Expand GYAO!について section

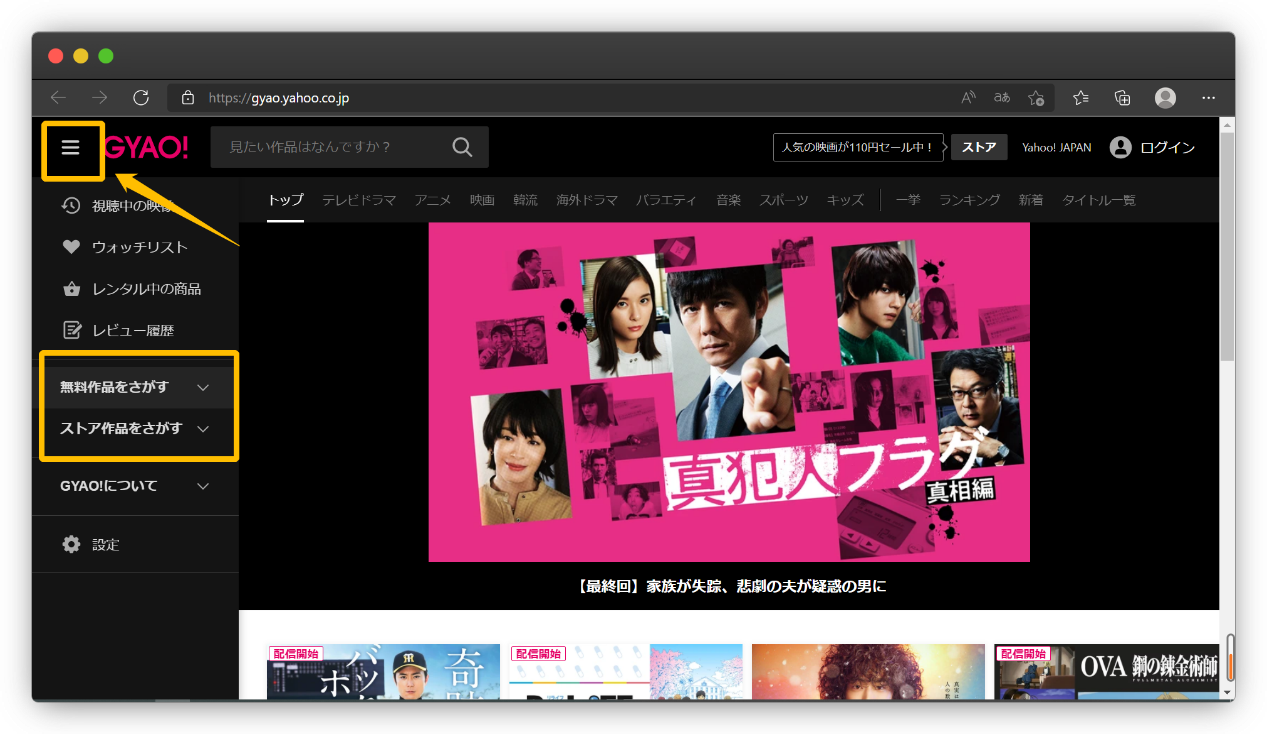pyautogui.click(x=135, y=486)
